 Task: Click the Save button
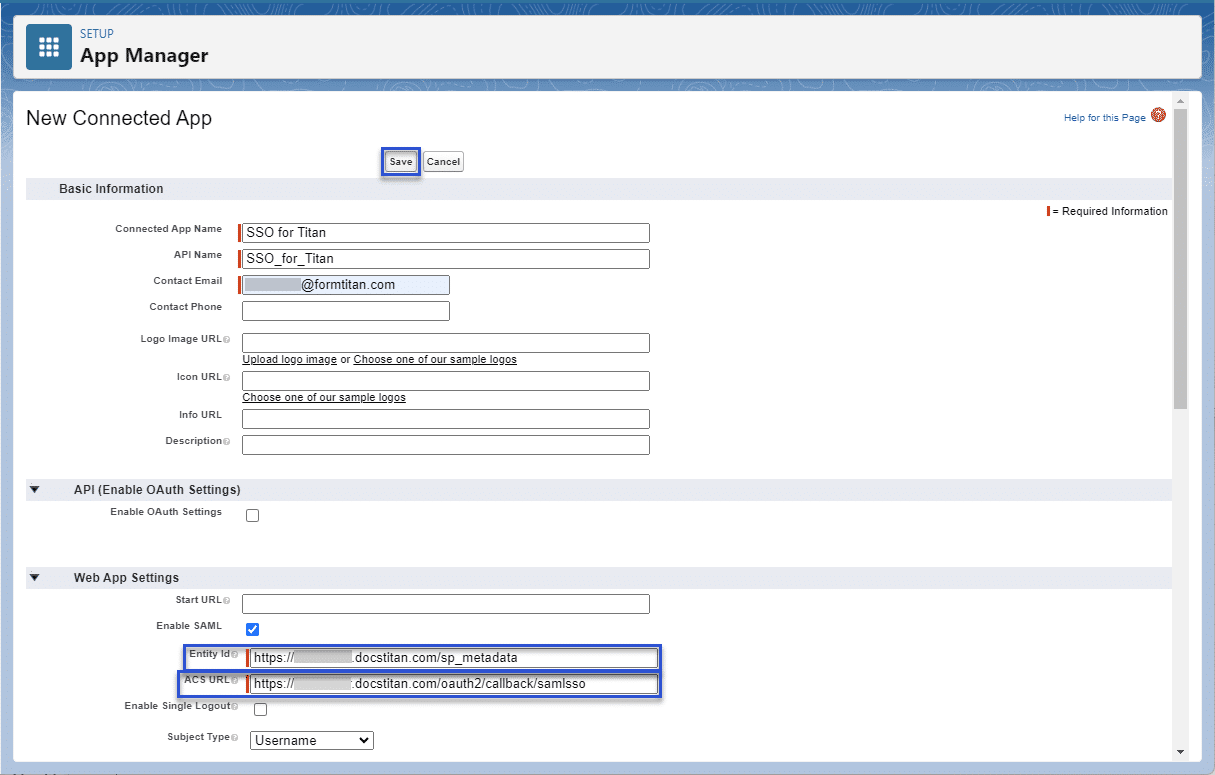point(400,161)
